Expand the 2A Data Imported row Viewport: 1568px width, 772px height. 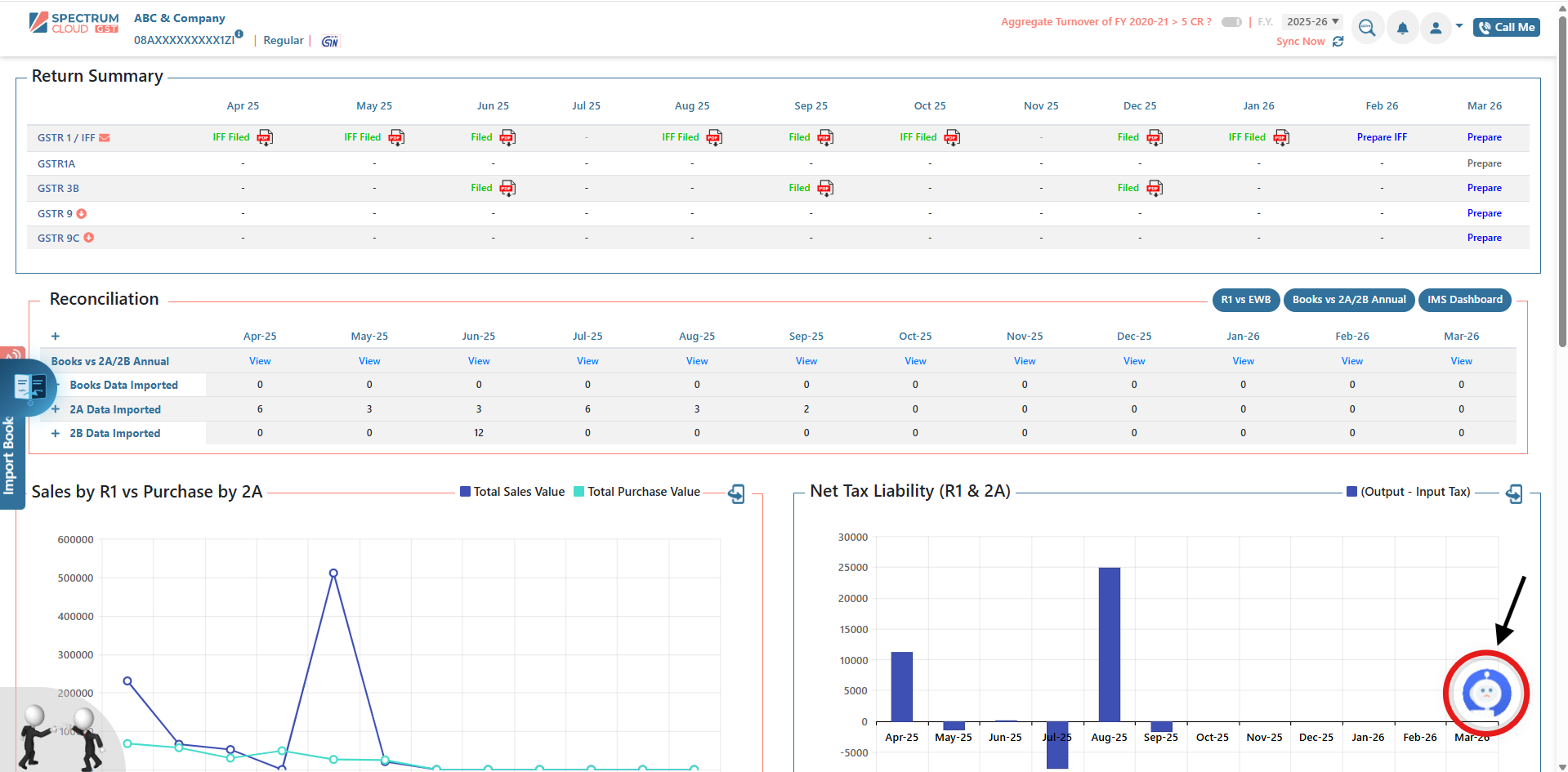coord(56,409)
